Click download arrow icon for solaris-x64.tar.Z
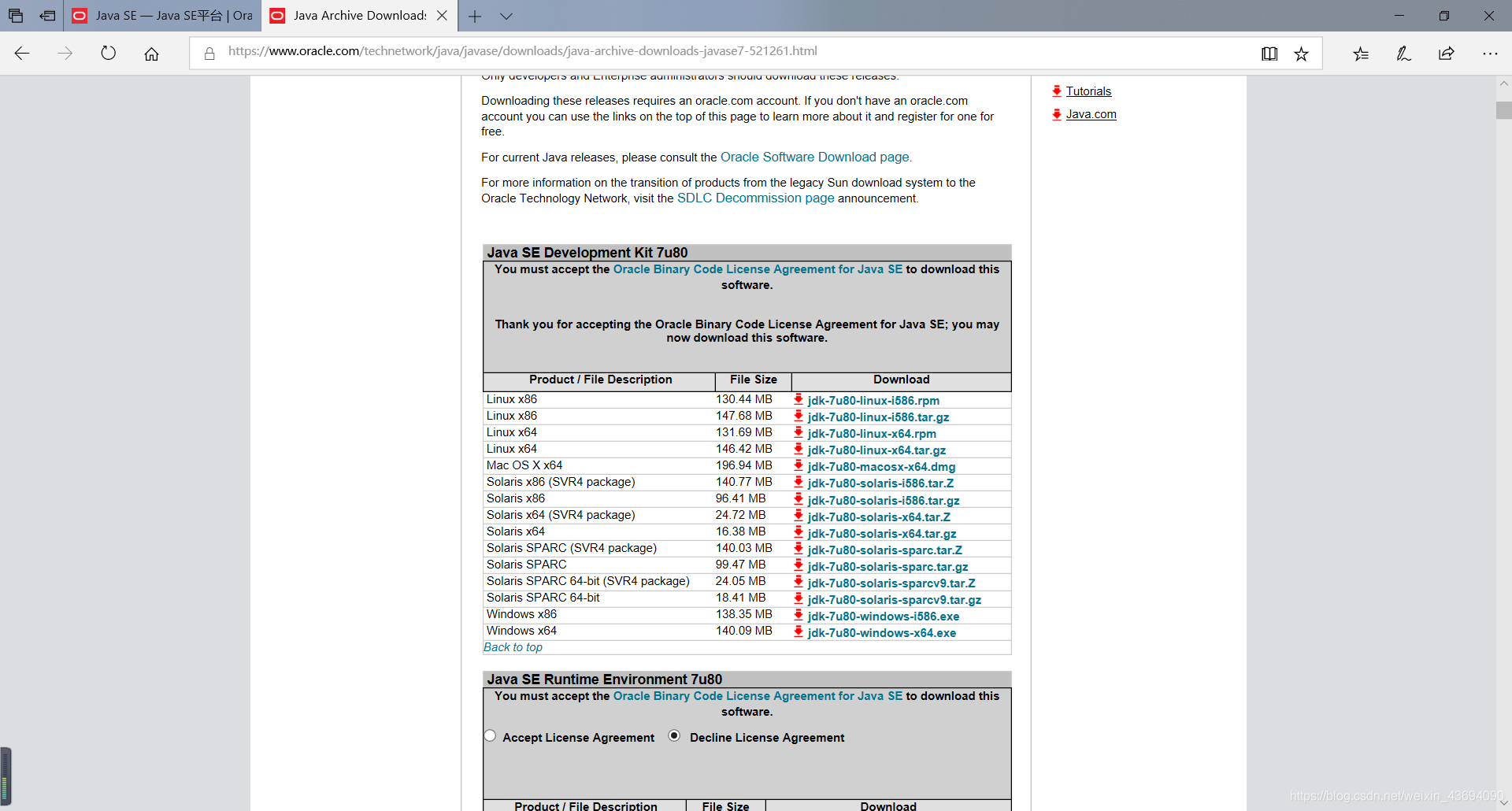The image size is (1512, 811). [x=799, y=516]
